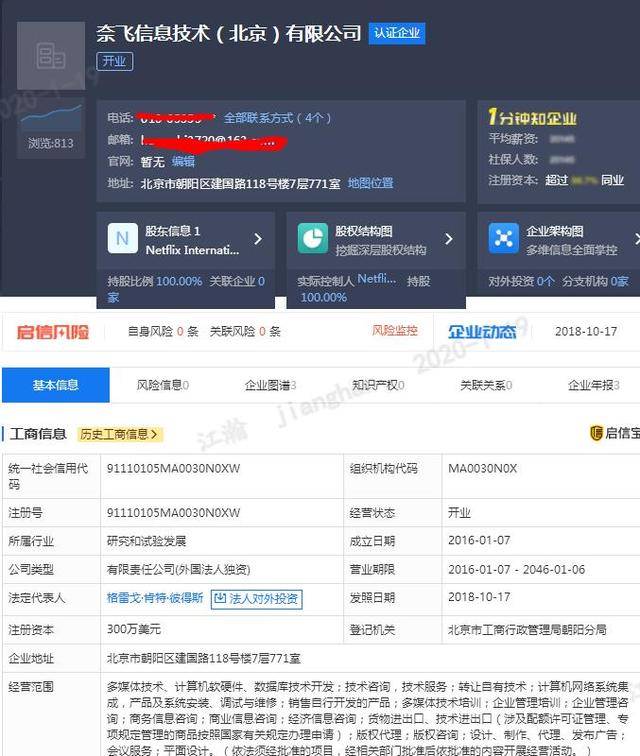Open Netflix Internati... shareholder name

click(x=192, y=250)
